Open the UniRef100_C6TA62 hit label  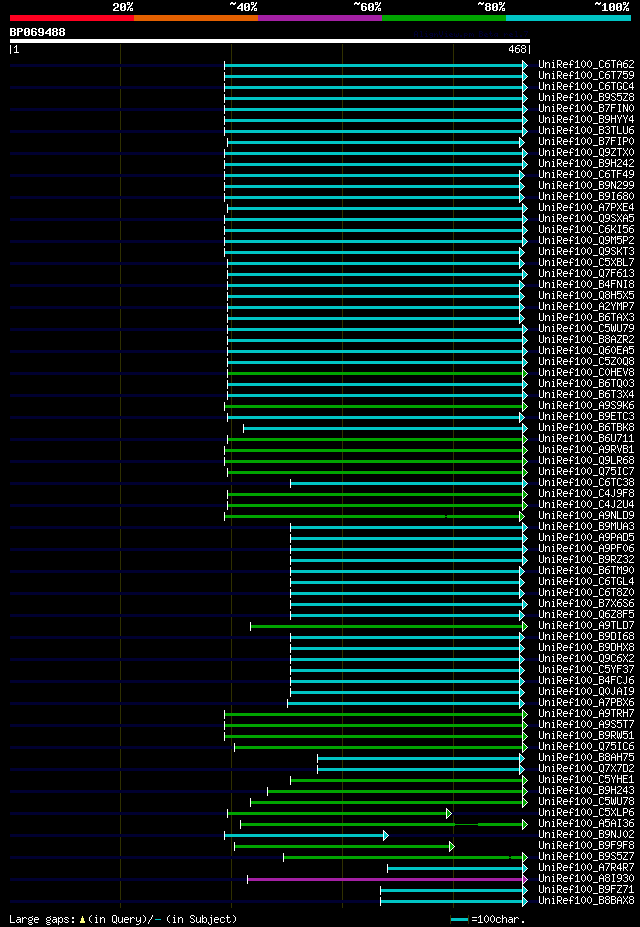[x=586, y=64]
